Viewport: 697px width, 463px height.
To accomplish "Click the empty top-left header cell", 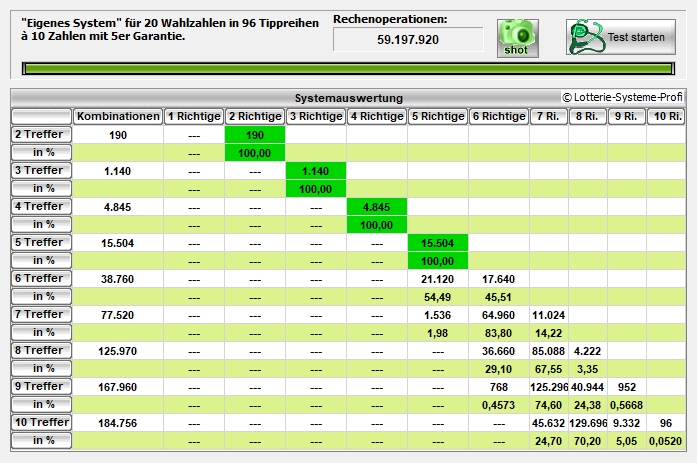I will pos(41,116).
